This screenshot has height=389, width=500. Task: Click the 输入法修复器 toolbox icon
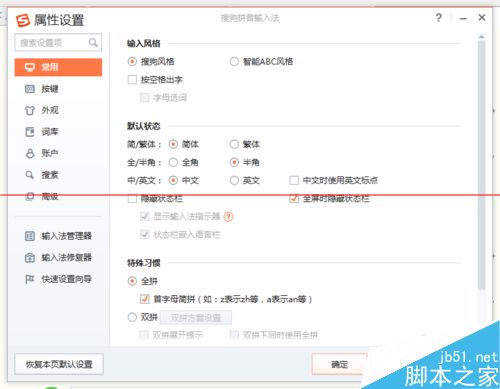[x=30, y=257]
